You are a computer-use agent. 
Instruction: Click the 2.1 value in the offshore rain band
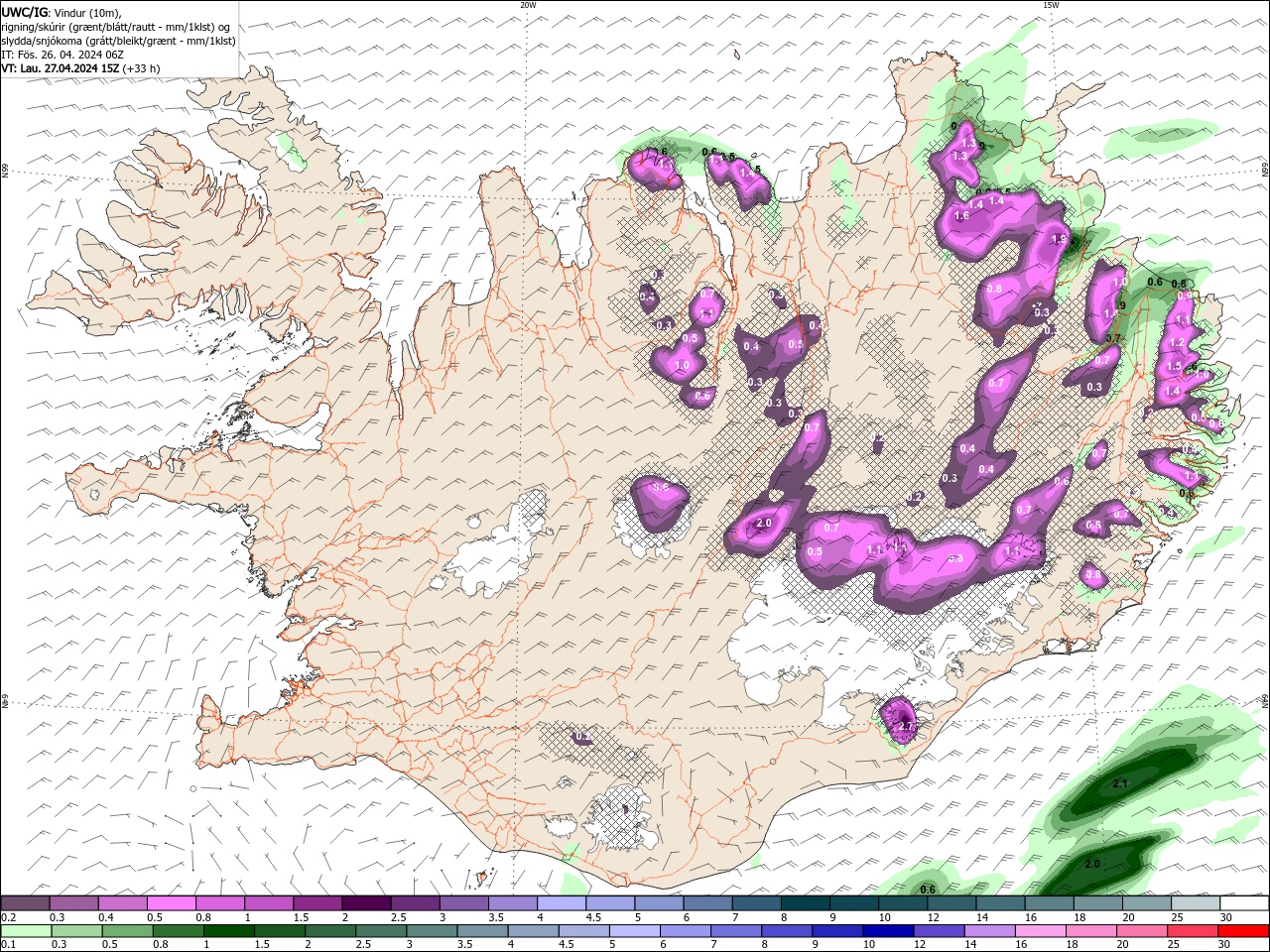[x=1120, y=783]
